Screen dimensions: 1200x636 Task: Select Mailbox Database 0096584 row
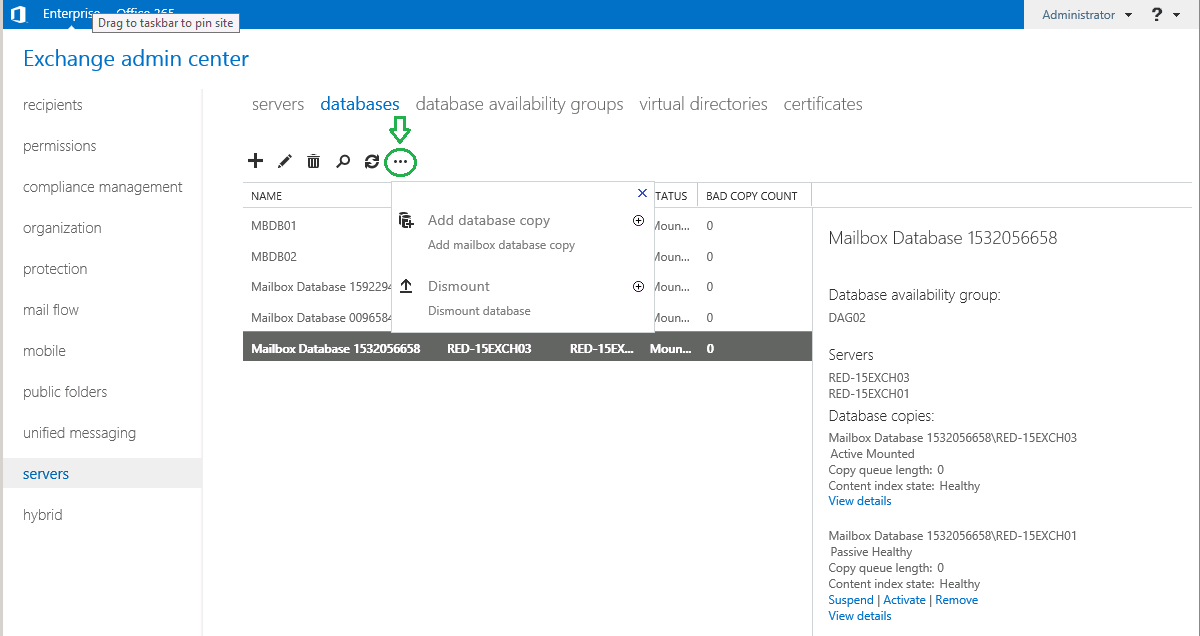320,318
